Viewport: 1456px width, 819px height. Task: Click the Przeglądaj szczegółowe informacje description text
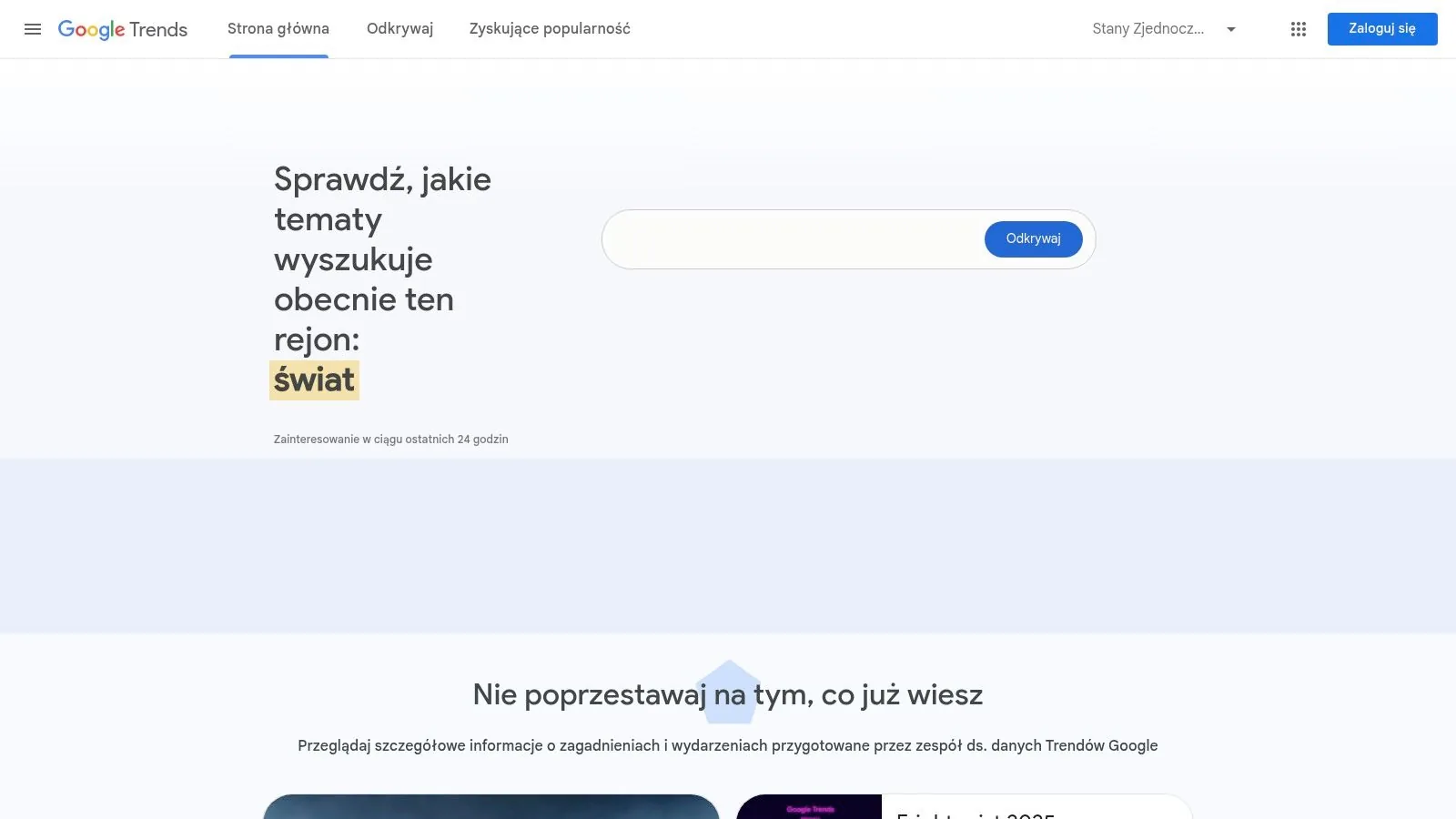coord(728,746)
